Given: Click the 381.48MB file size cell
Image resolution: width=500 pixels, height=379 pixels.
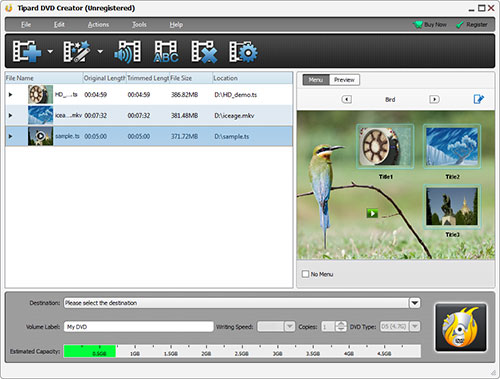Looking at the screenshot, I should coord(184,115).
